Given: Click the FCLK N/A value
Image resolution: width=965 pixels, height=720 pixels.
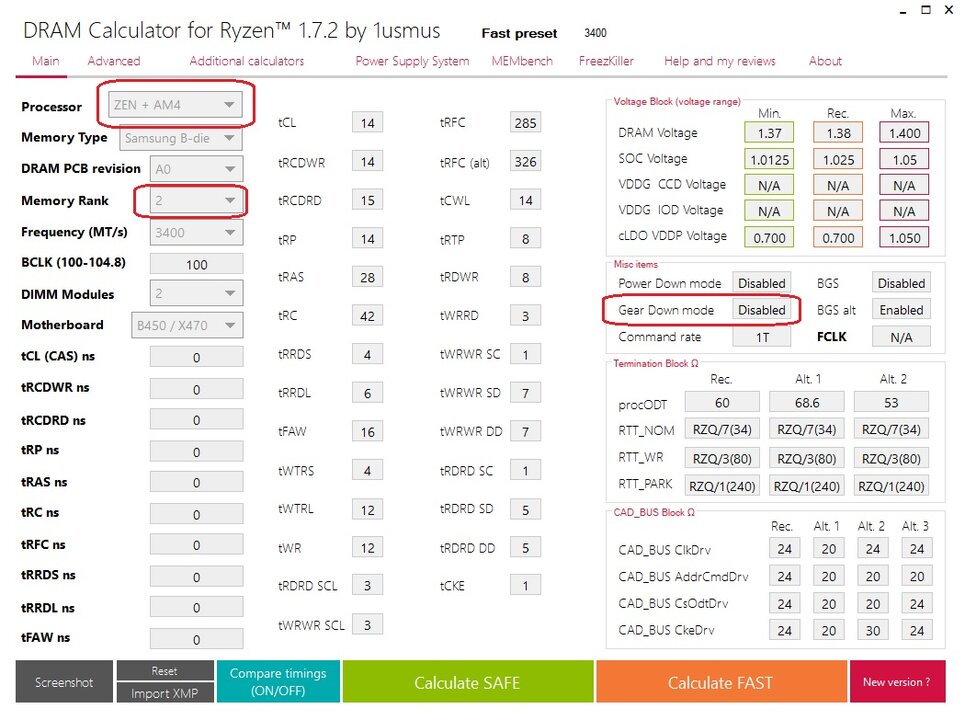Looking at the screenshot, I should [901, 337].
